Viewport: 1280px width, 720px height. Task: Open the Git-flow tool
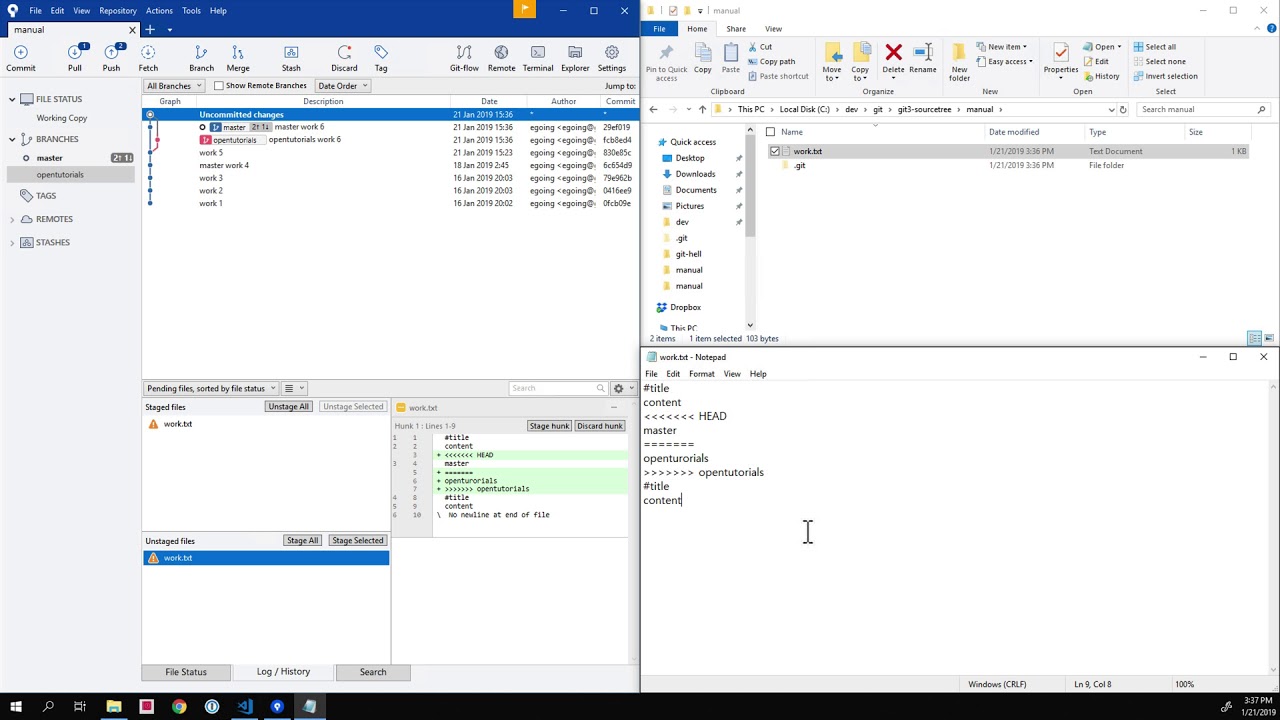[x=464, y=58]
